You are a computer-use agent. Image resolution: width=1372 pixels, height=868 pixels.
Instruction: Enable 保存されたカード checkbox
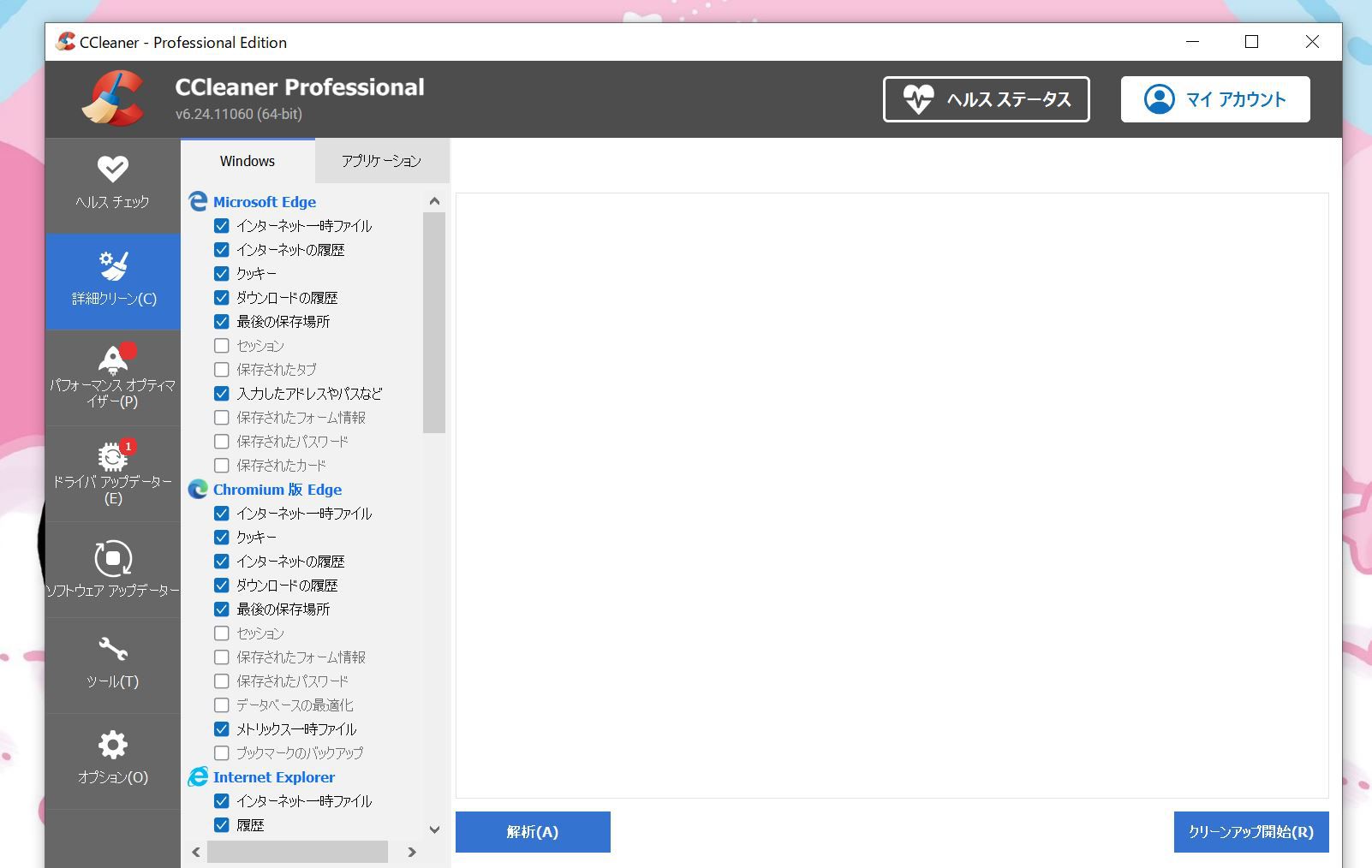222,466
